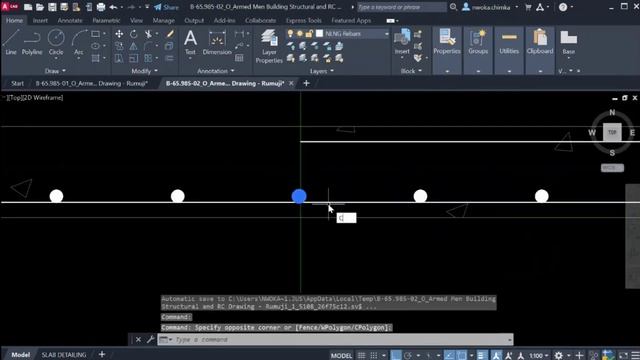Add a new drawing tab with plus button
The image size is (640, 360).
click(x=306, y=83)
